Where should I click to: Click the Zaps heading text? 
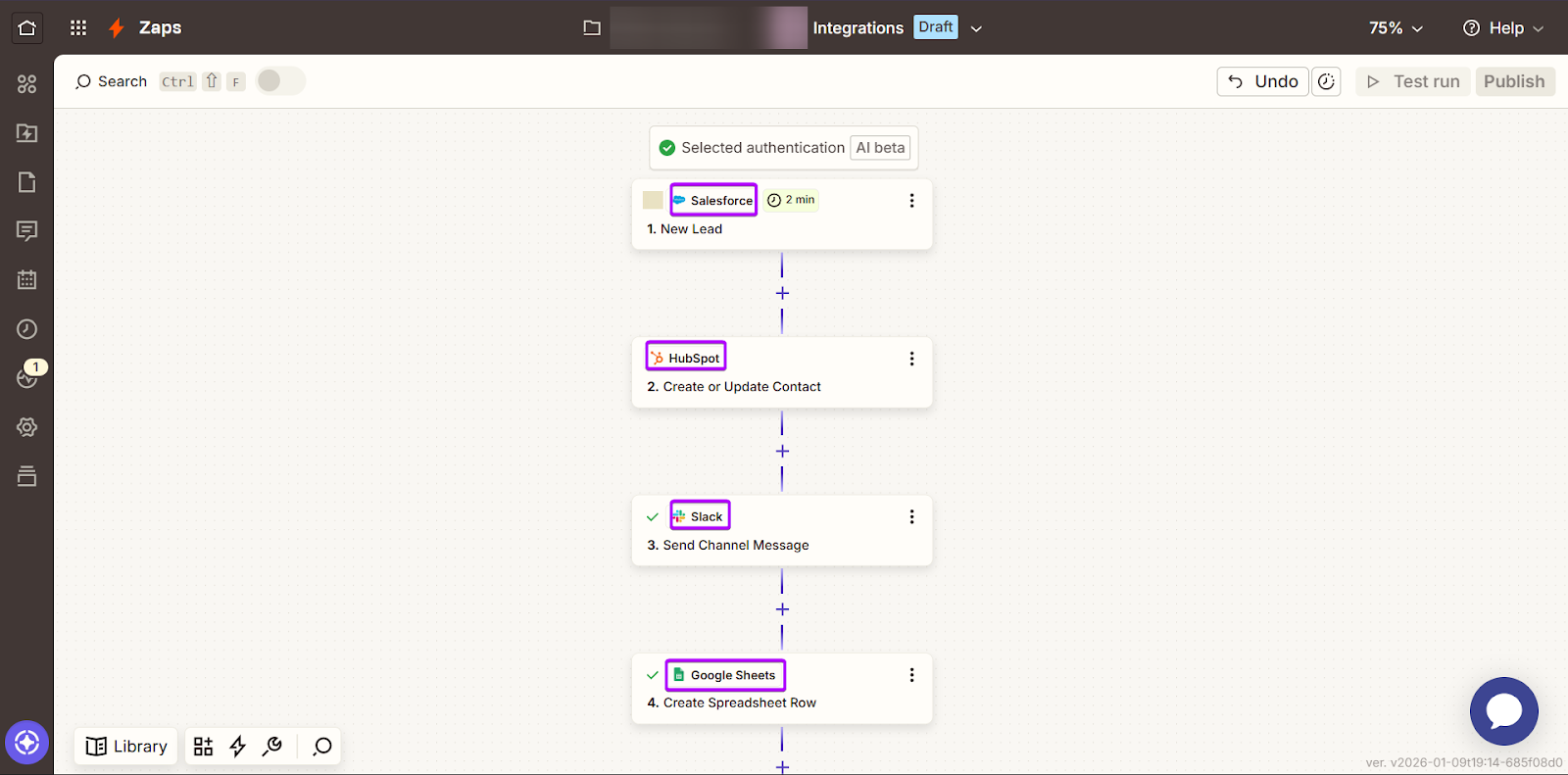pyautogui.click(x=160, y=27)
